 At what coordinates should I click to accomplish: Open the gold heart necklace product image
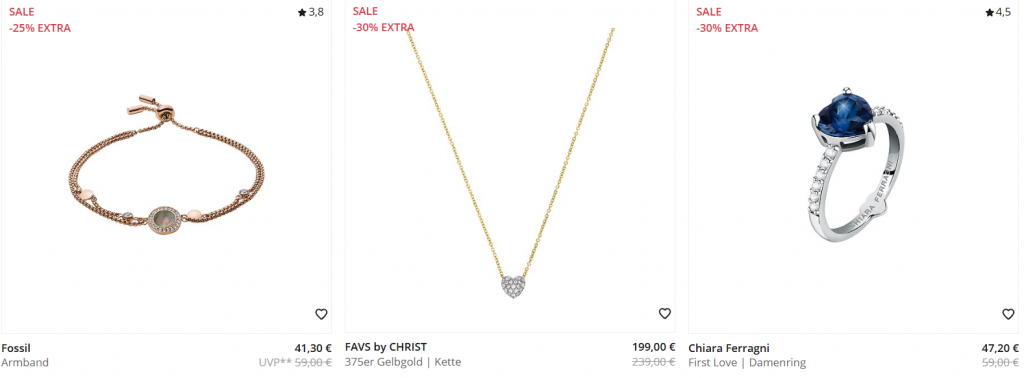click(510, 163)
